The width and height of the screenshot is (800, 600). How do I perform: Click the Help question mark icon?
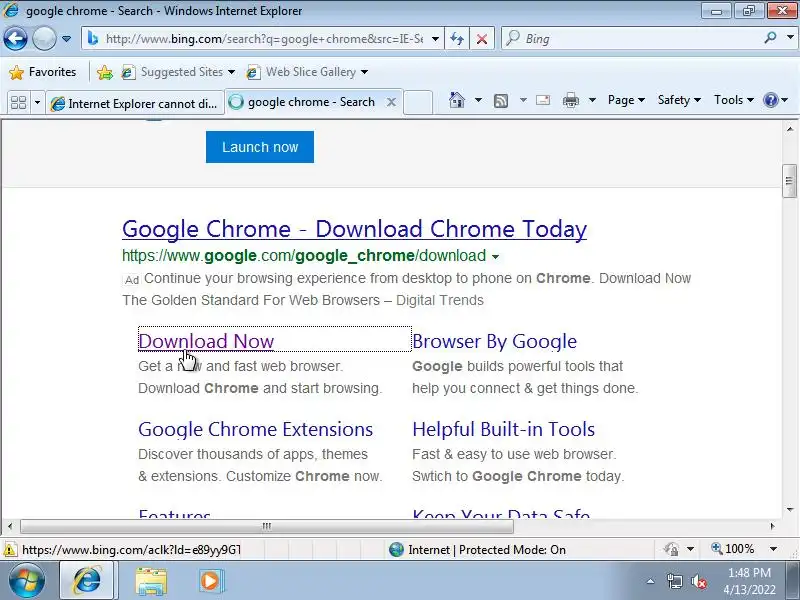(x=770, y=100)
